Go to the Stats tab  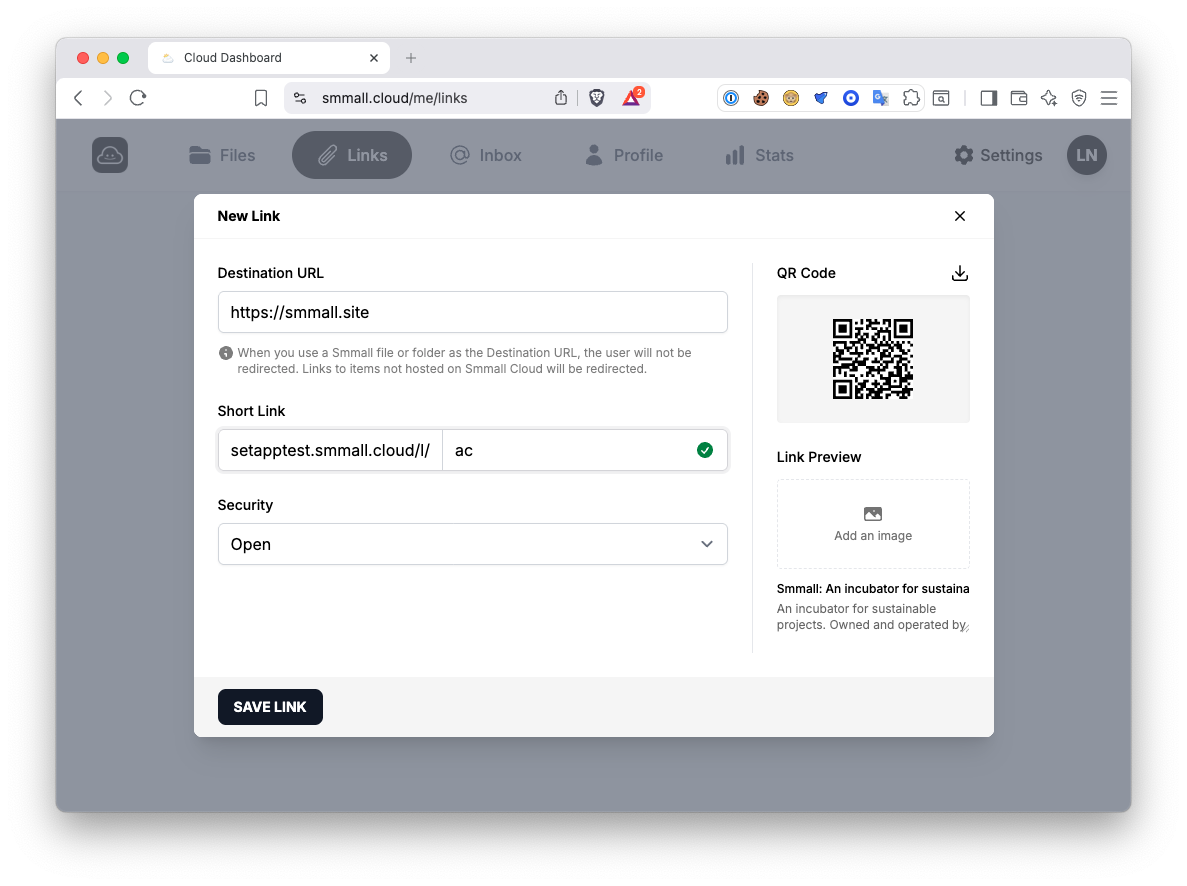coord(759,155)
